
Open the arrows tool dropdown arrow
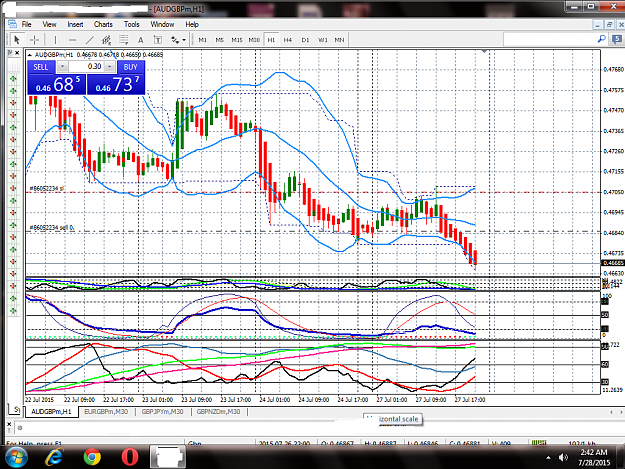pos(184,40)
